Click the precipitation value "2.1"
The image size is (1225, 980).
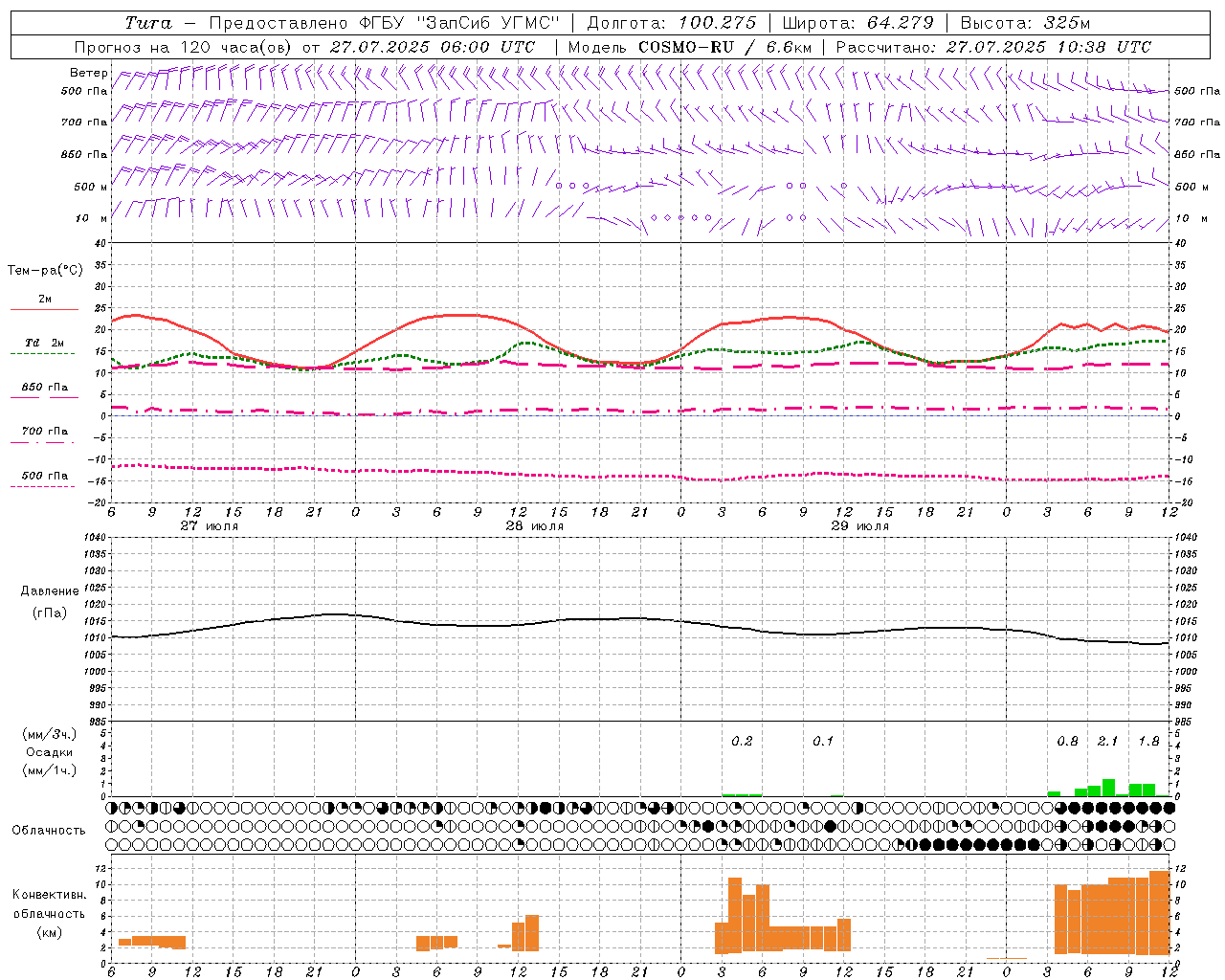1107,742
